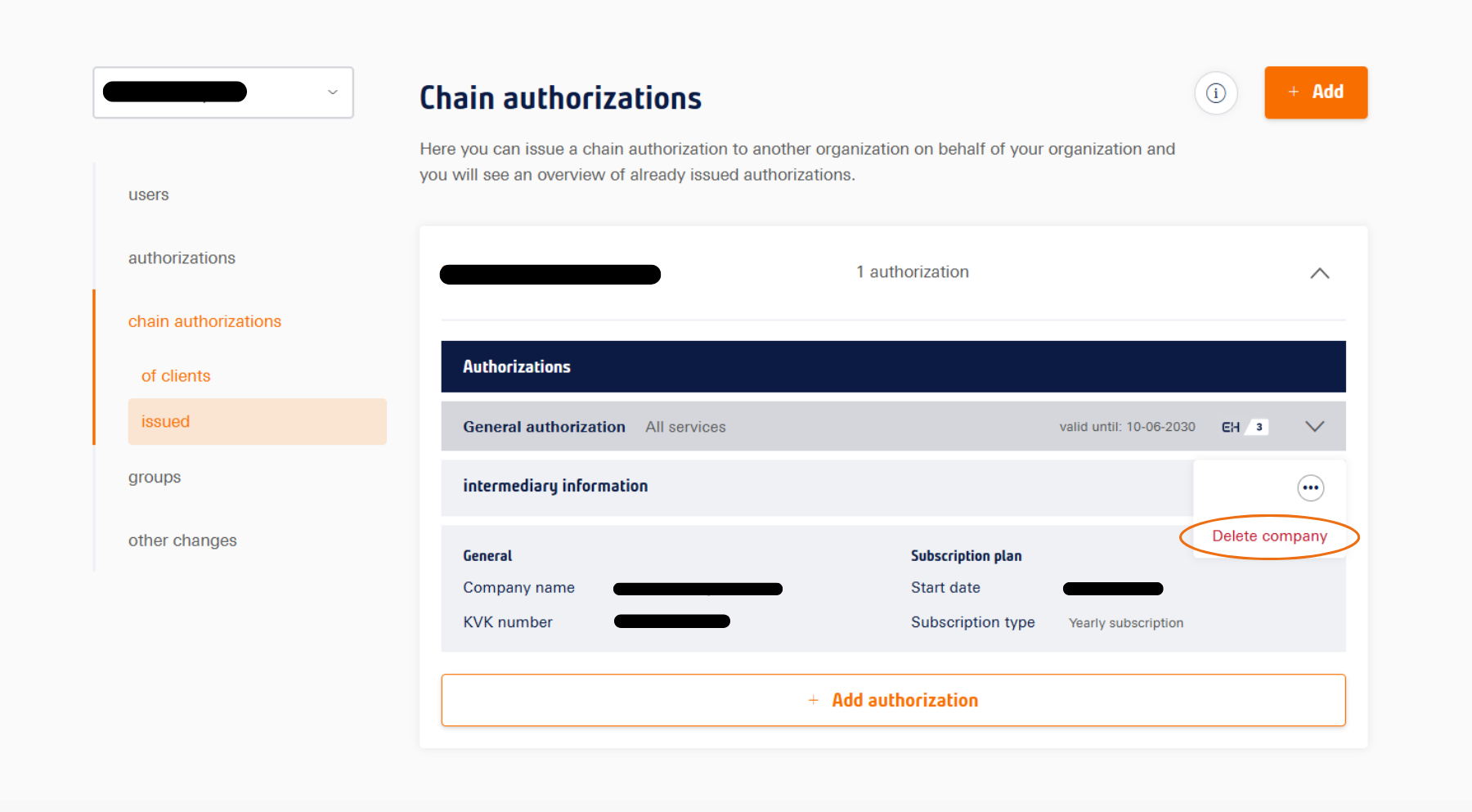Screen dimensions: 1472x812
Task: Click the EH badge icon
Action: click(x=1231, y=427)
